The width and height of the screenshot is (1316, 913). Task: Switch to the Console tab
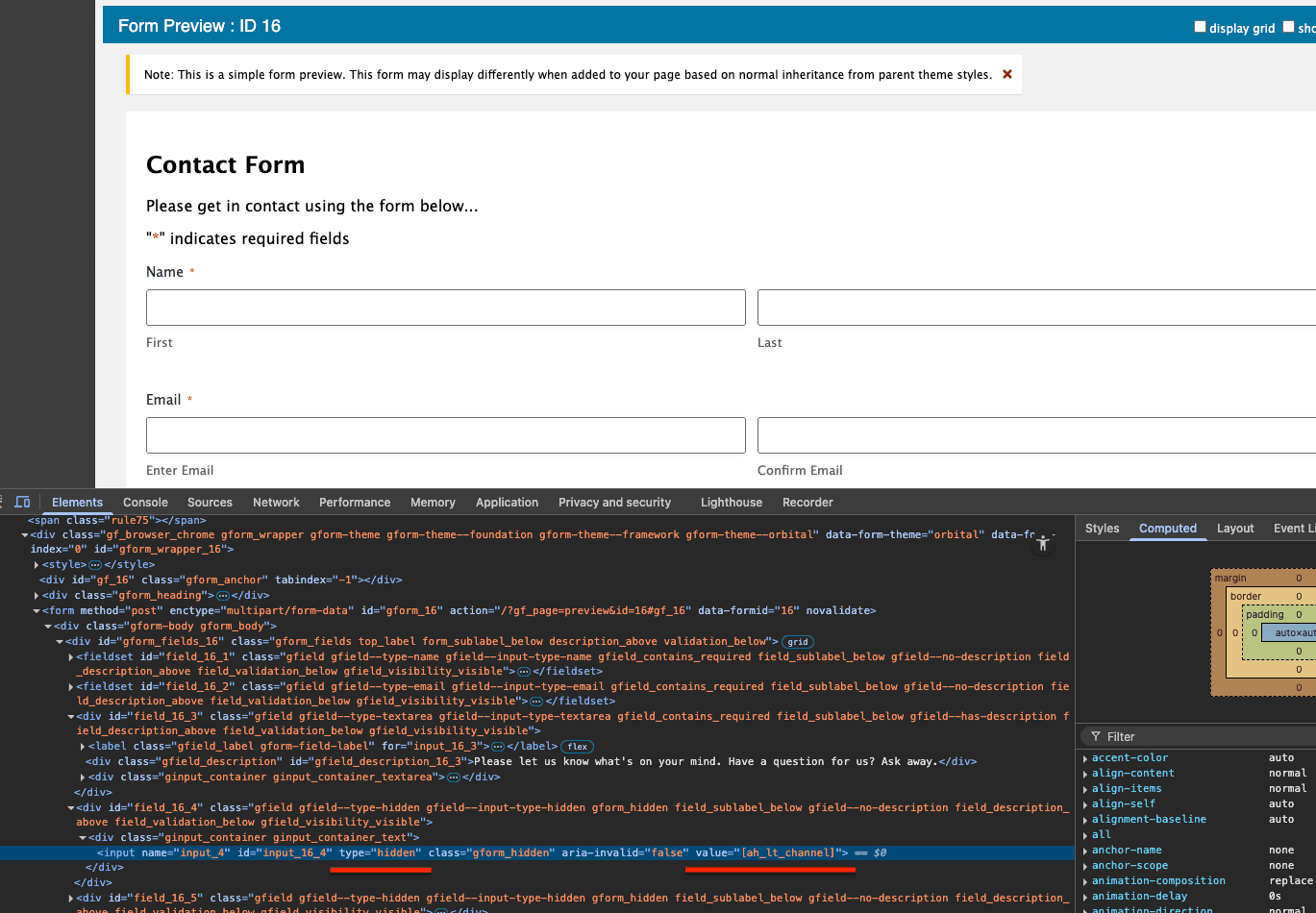point(144,502)
